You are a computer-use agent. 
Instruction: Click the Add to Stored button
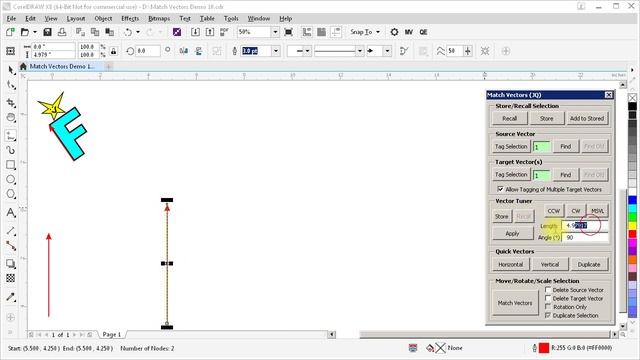pyautogui.click(x=587, y=118)
